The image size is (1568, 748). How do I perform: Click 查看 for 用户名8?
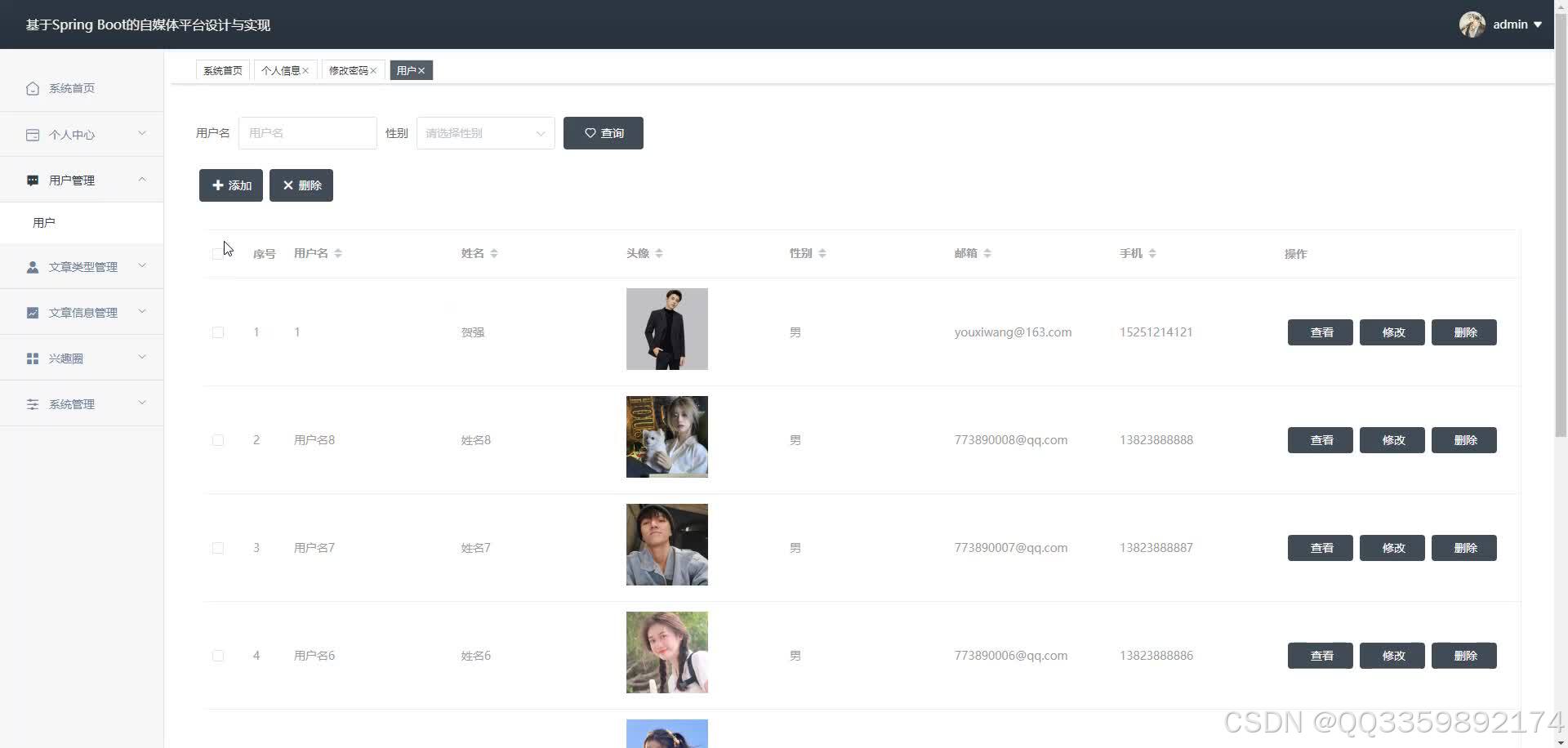click(1321, 440)
